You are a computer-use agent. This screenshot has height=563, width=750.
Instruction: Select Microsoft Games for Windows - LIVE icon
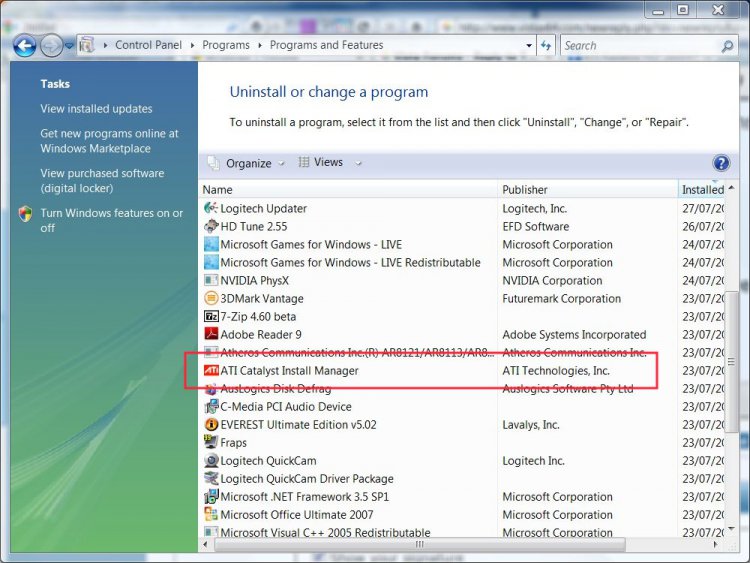(211, 244)
